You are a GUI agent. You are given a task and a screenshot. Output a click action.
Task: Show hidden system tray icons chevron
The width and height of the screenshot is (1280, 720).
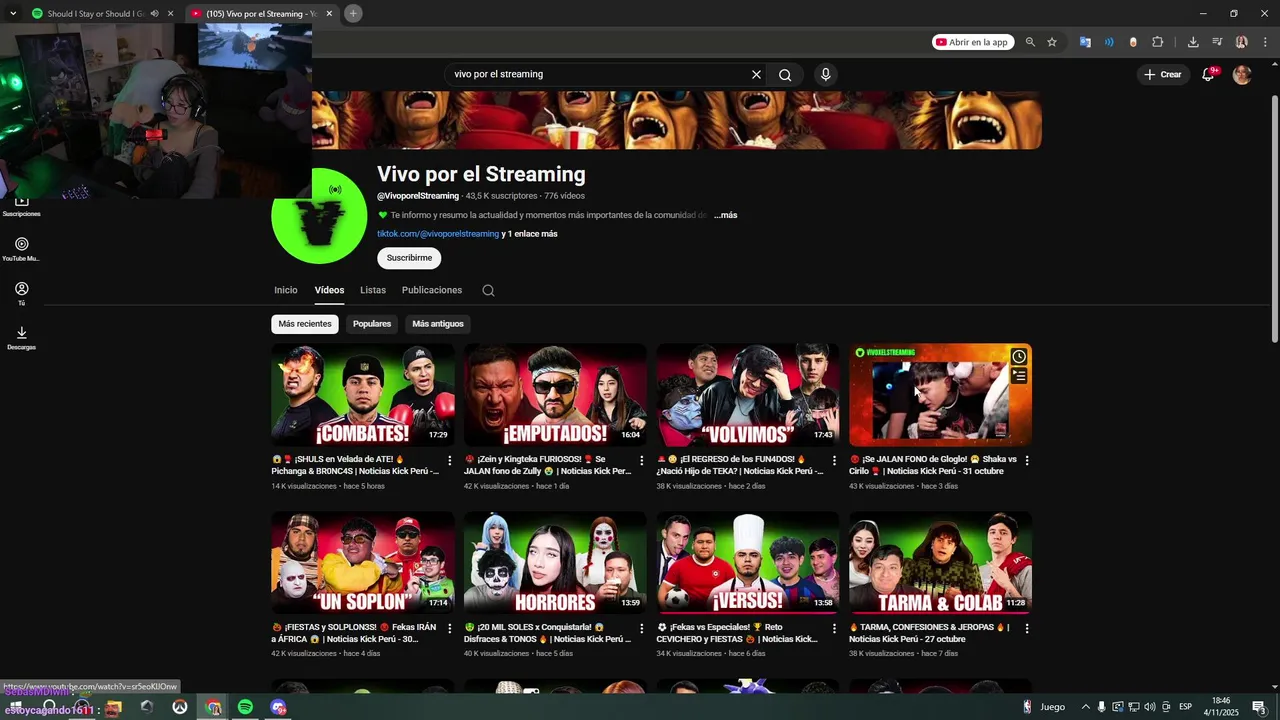[1086, 707]
